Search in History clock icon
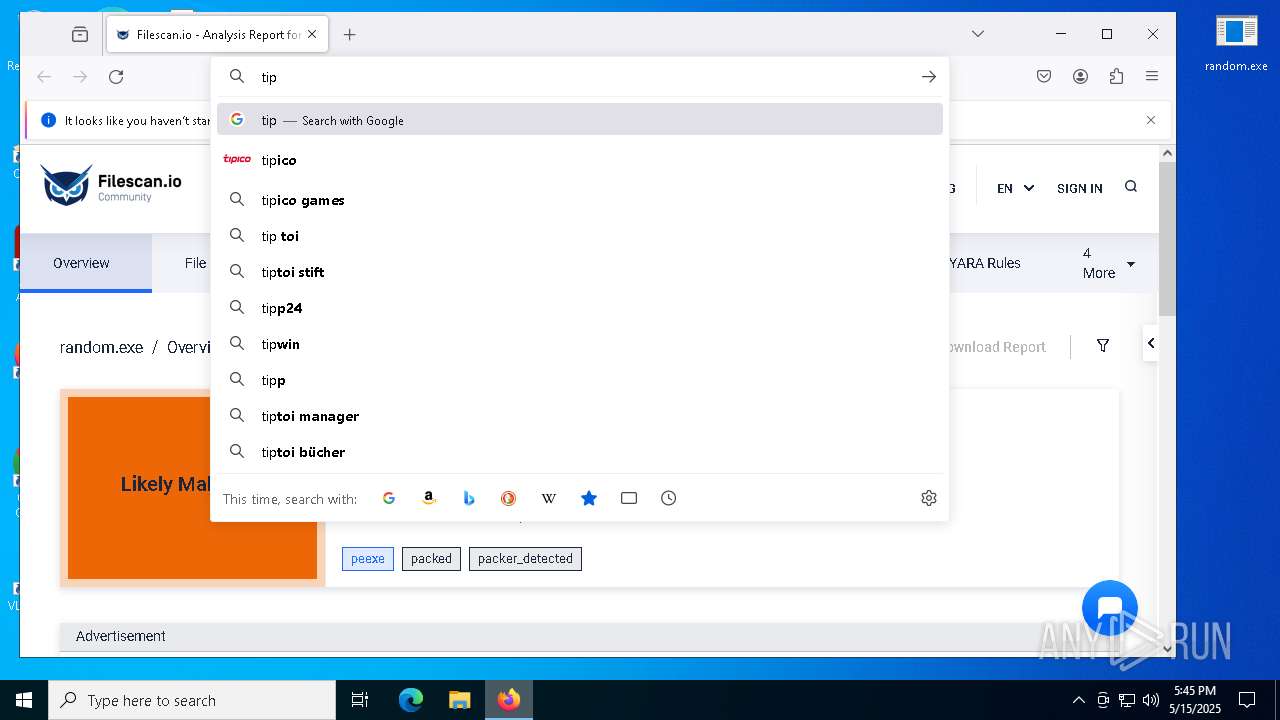 click(x=669, y=498)
